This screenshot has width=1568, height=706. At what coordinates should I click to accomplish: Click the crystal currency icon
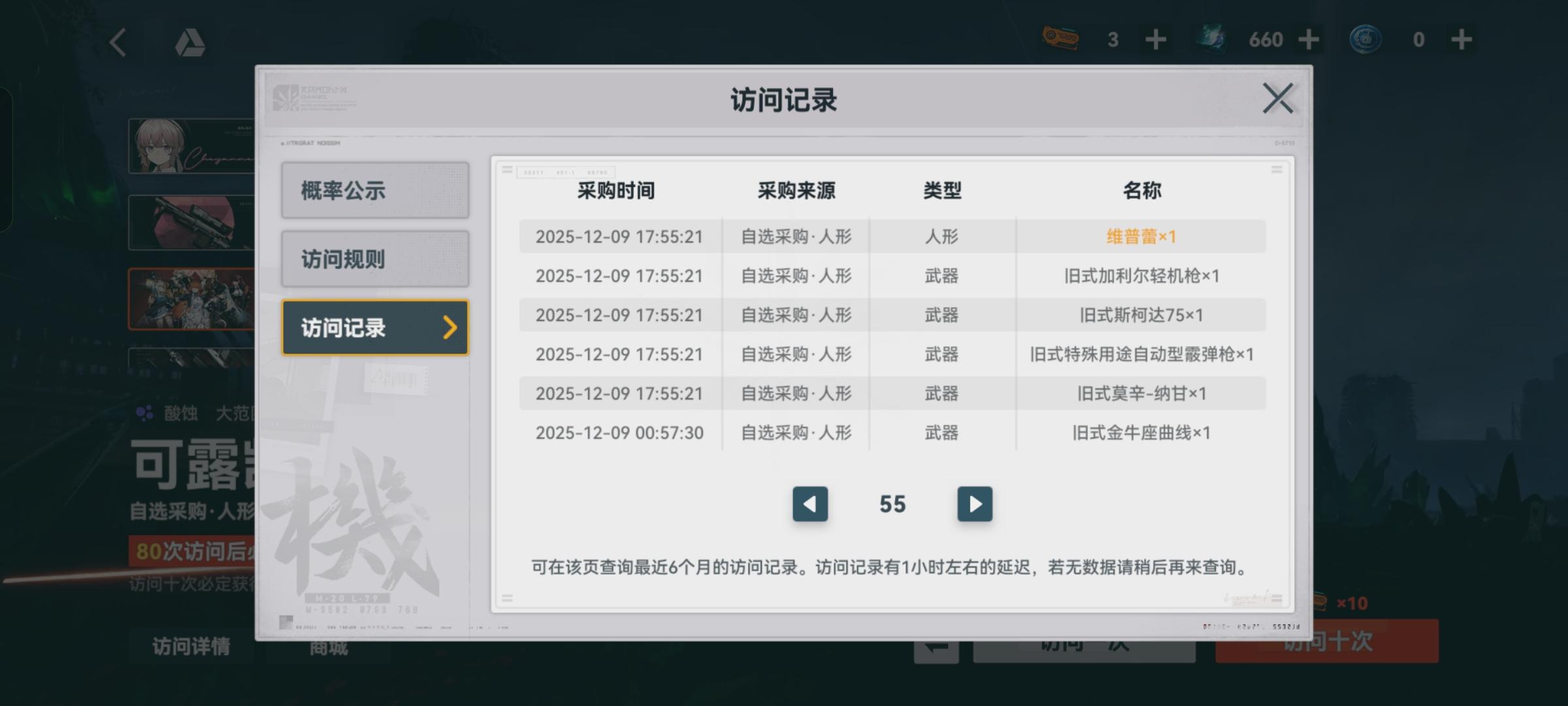pos(1212,39)
